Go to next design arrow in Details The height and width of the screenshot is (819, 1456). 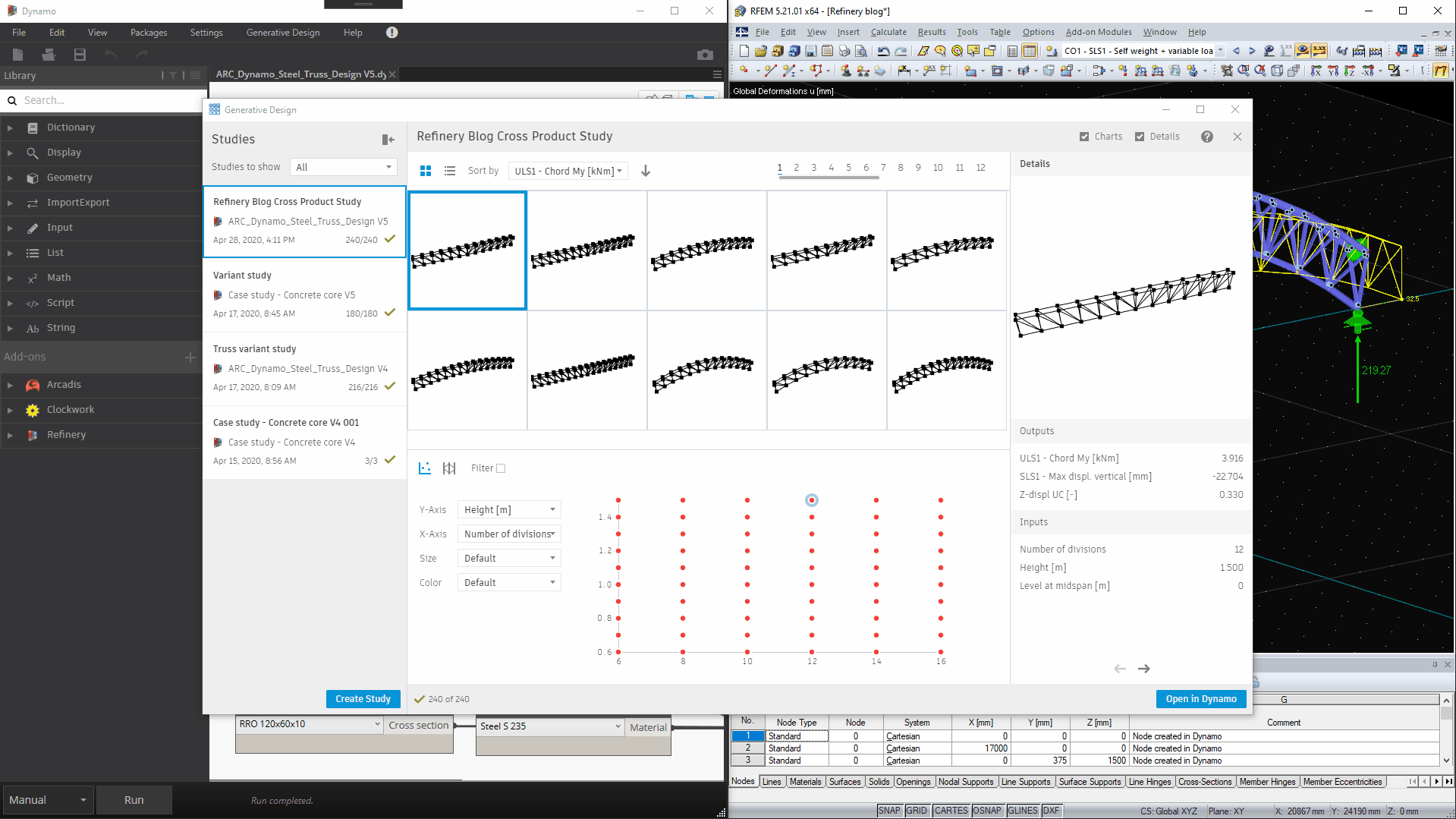click(x=1144, y=669)
